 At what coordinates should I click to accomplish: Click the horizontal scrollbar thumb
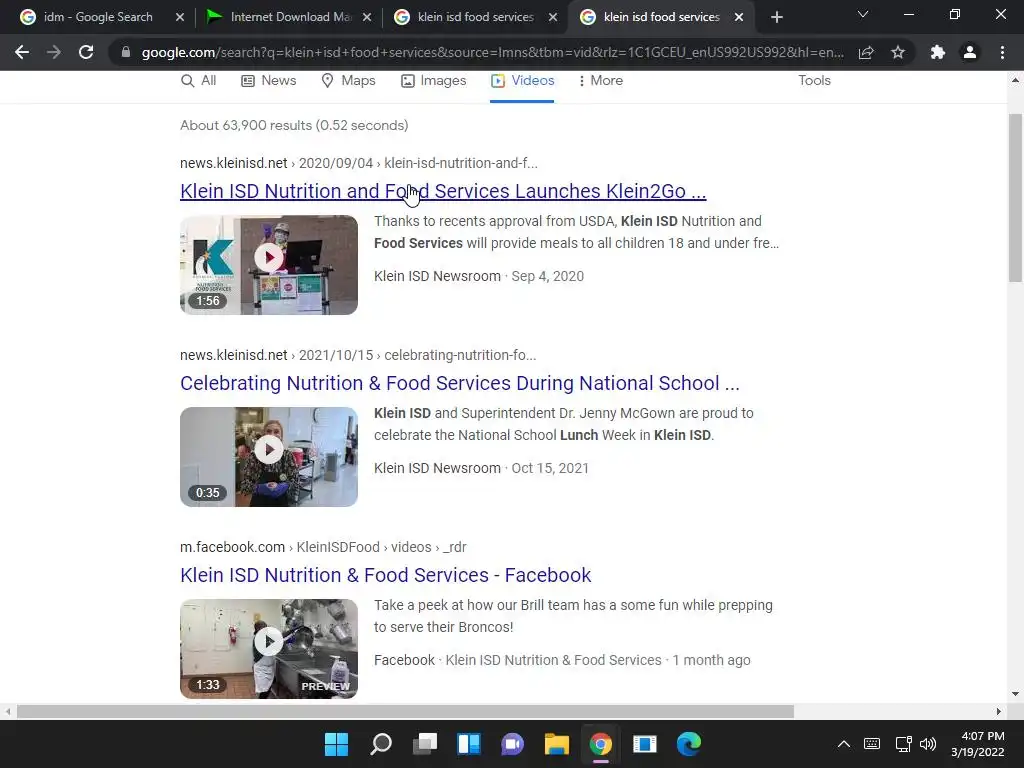405,711
